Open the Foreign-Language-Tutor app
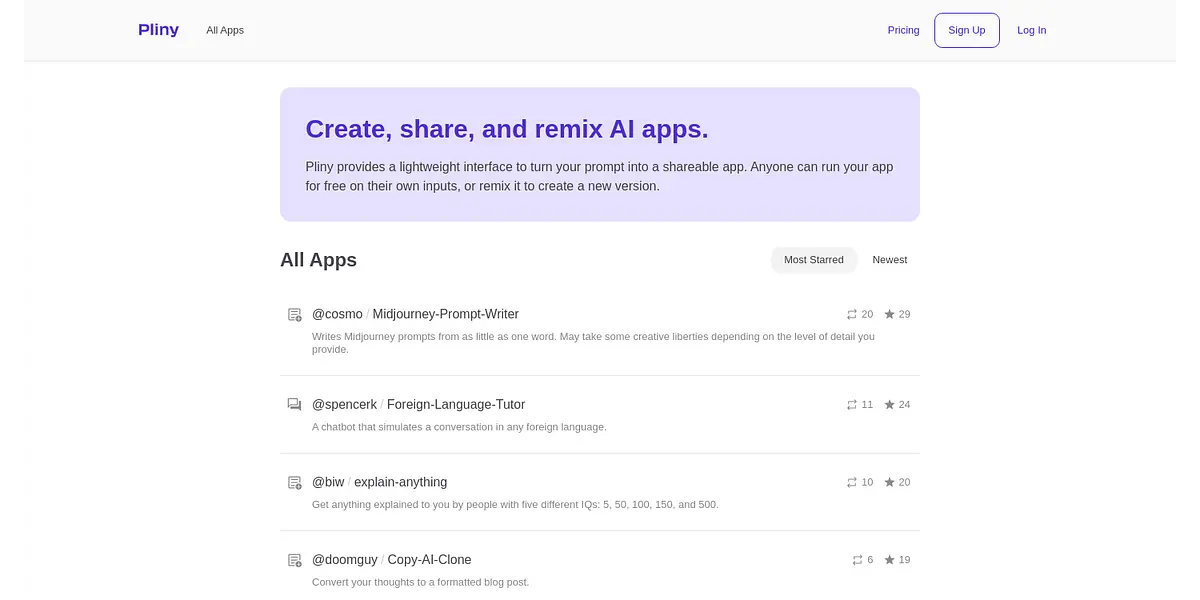This screenshot has height=600, width=1200. [x=455, y=405]
